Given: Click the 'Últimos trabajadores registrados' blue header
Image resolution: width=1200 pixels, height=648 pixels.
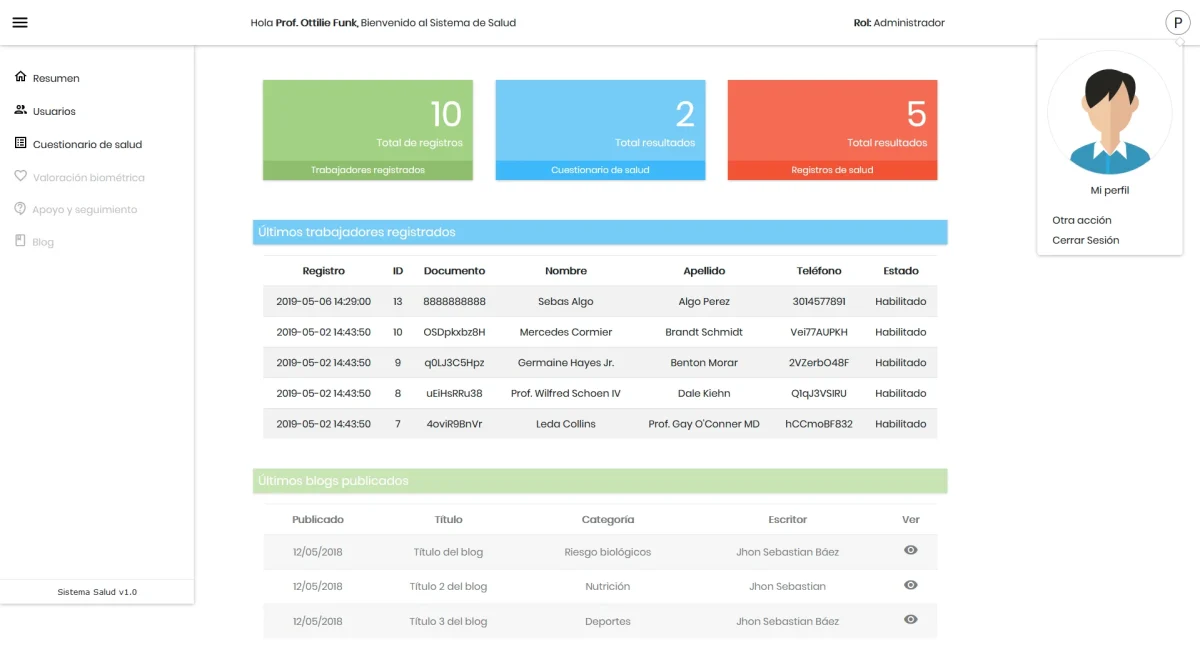Looking at the screenshot, I should tap(600, 232).
